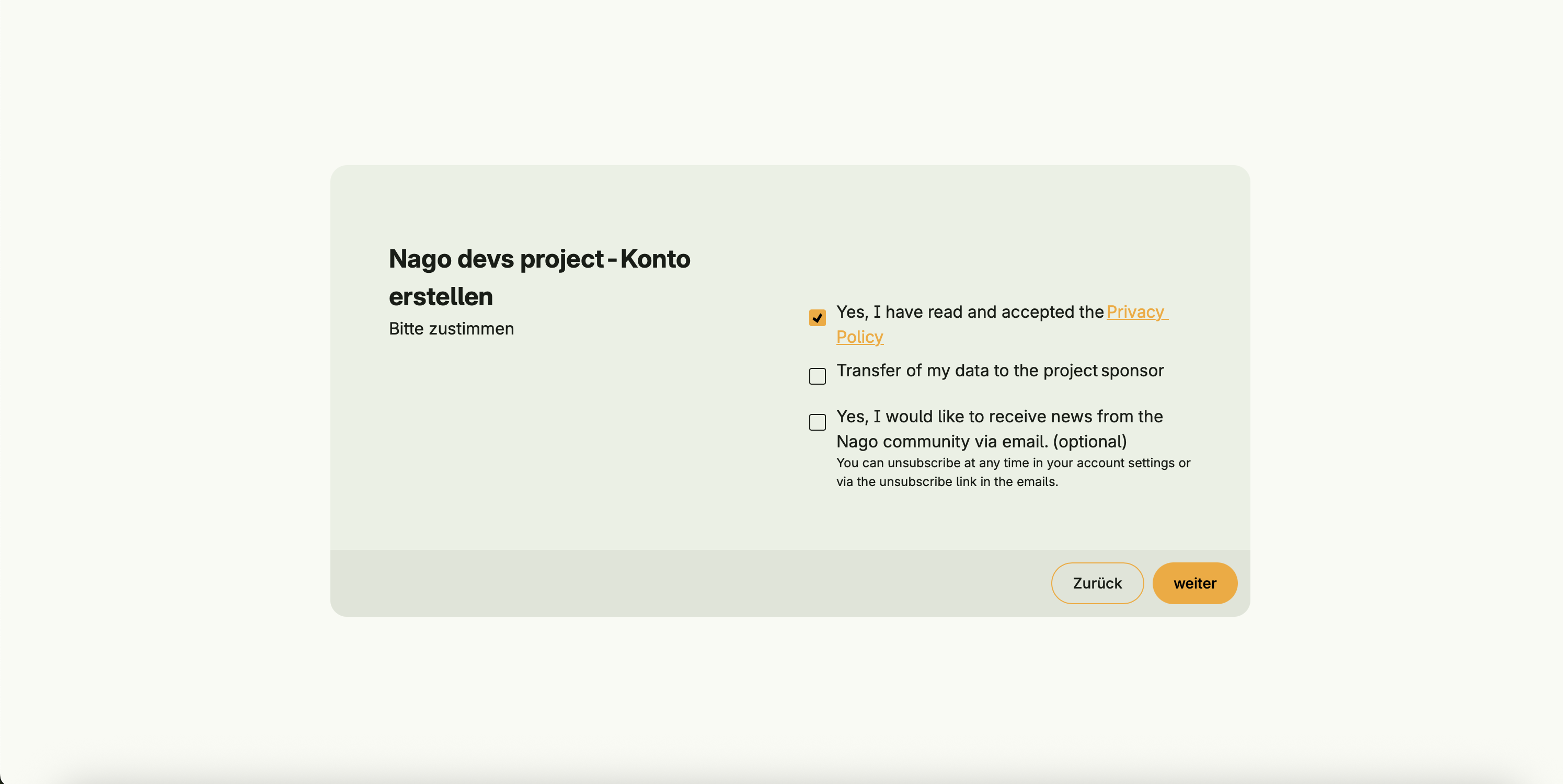1563x784 pixels.
Task: Click the word 'erstellen' in the heading
Action: click(x=441, y=297)
